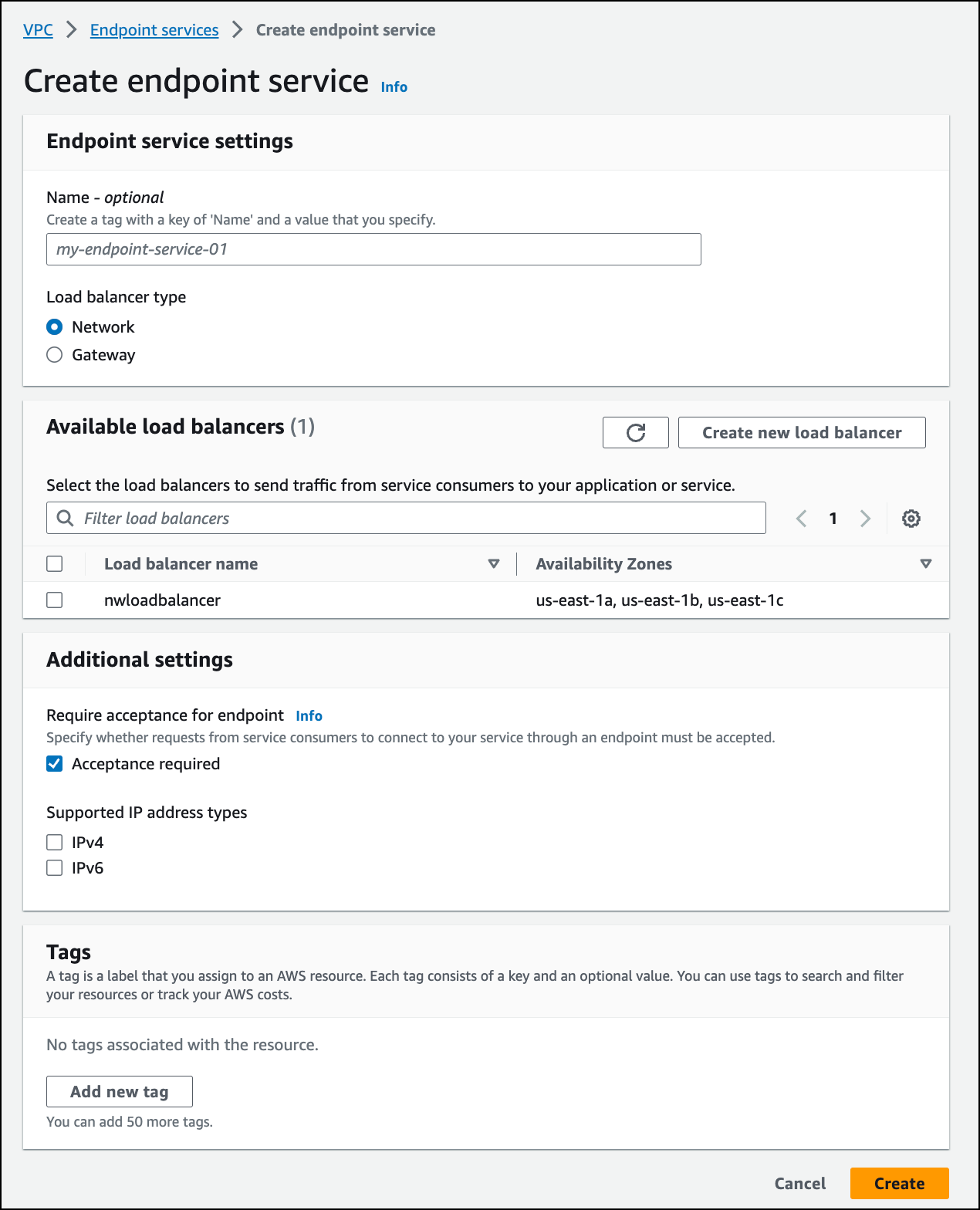980x1210 pixels.
Task: Go to the next page of load balancers
Action: pos(866,518)
